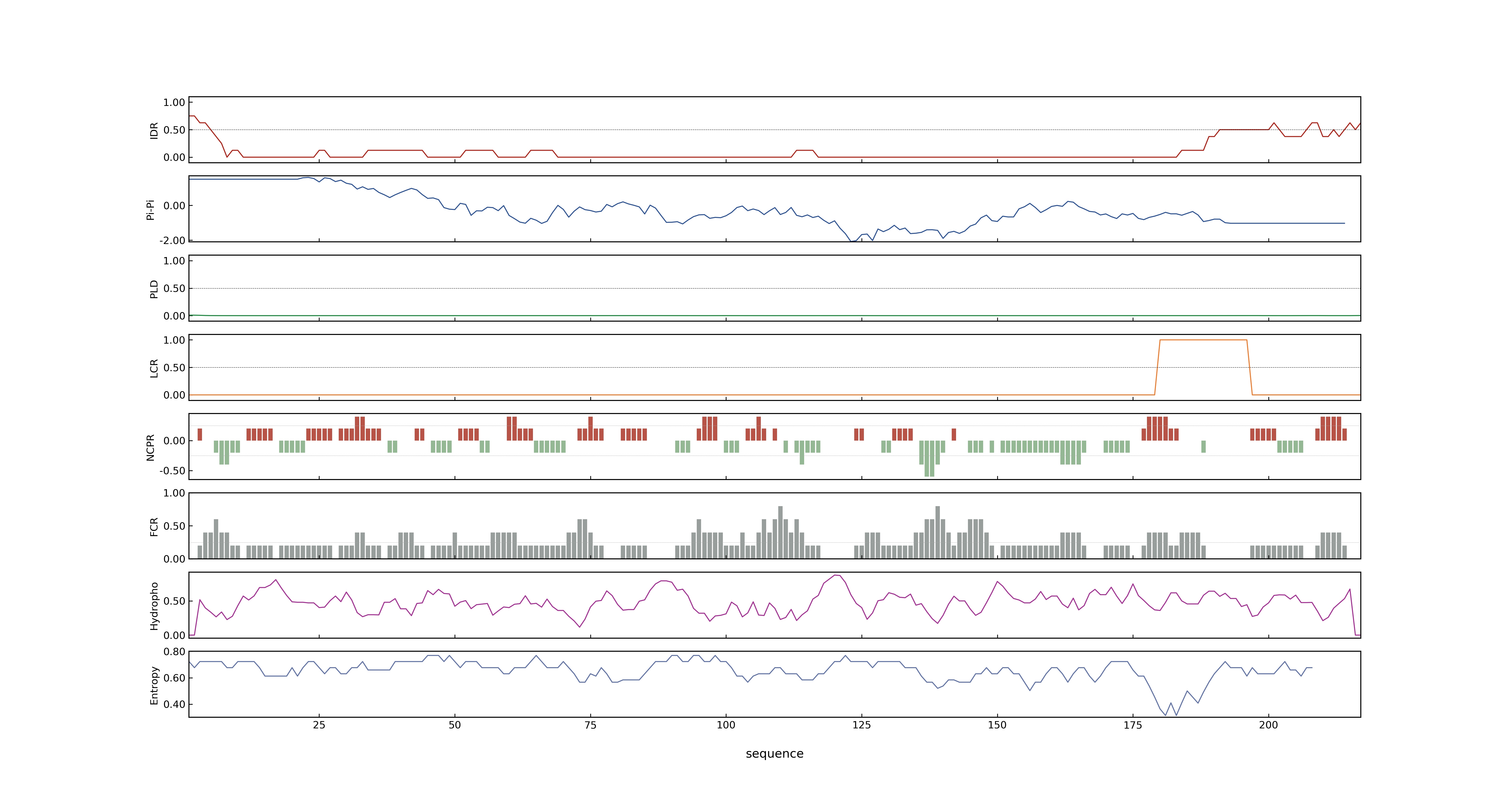Click the 0.60 tick on Entropy axis
Image resolution: width=1512 pixels, height=806 pixels.
point(174,678)
